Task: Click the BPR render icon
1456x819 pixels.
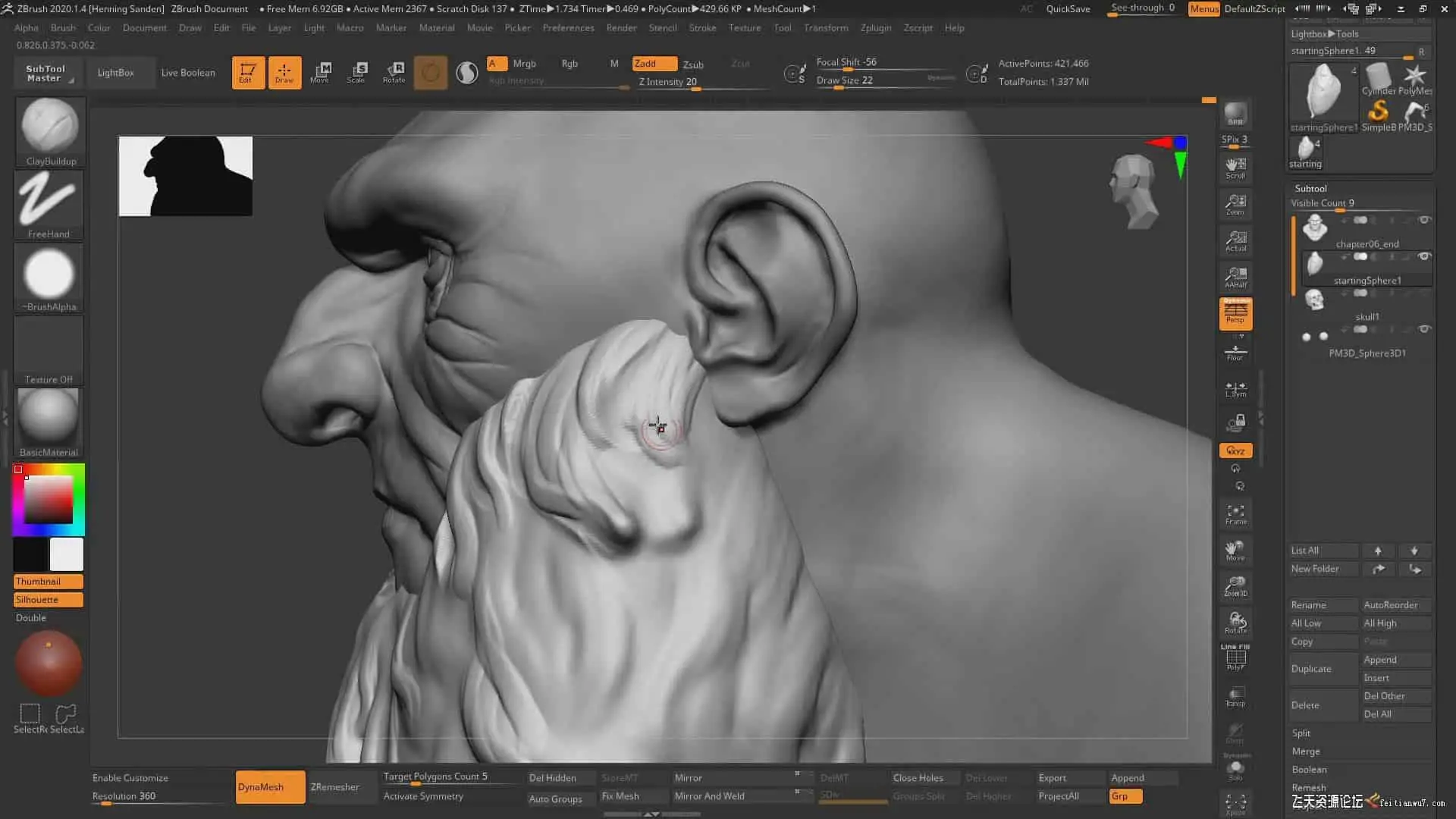Action: (1235, 114)
